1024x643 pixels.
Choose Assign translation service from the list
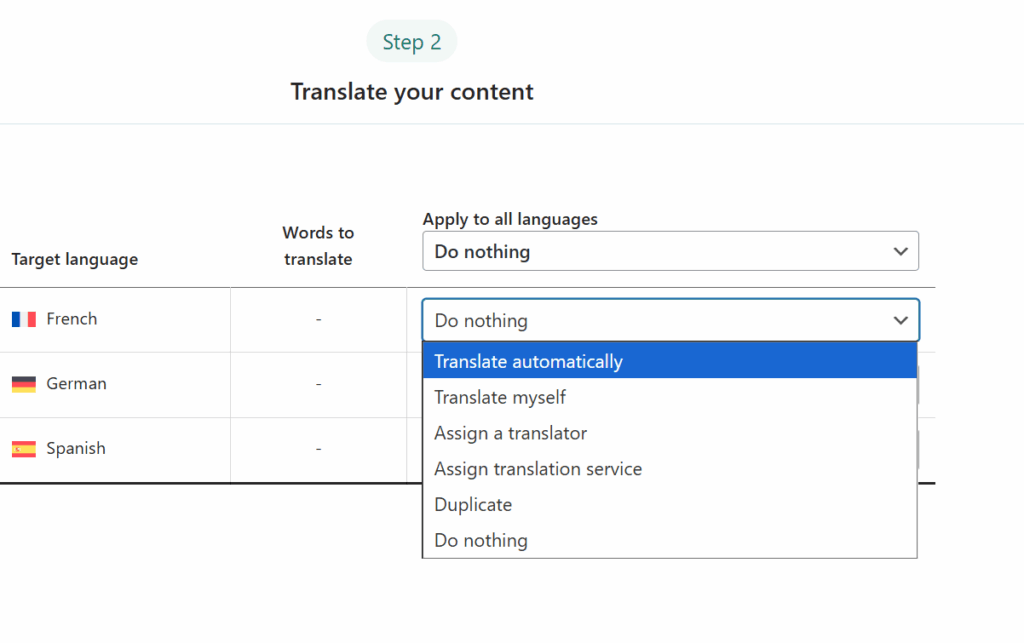(670, 468)
